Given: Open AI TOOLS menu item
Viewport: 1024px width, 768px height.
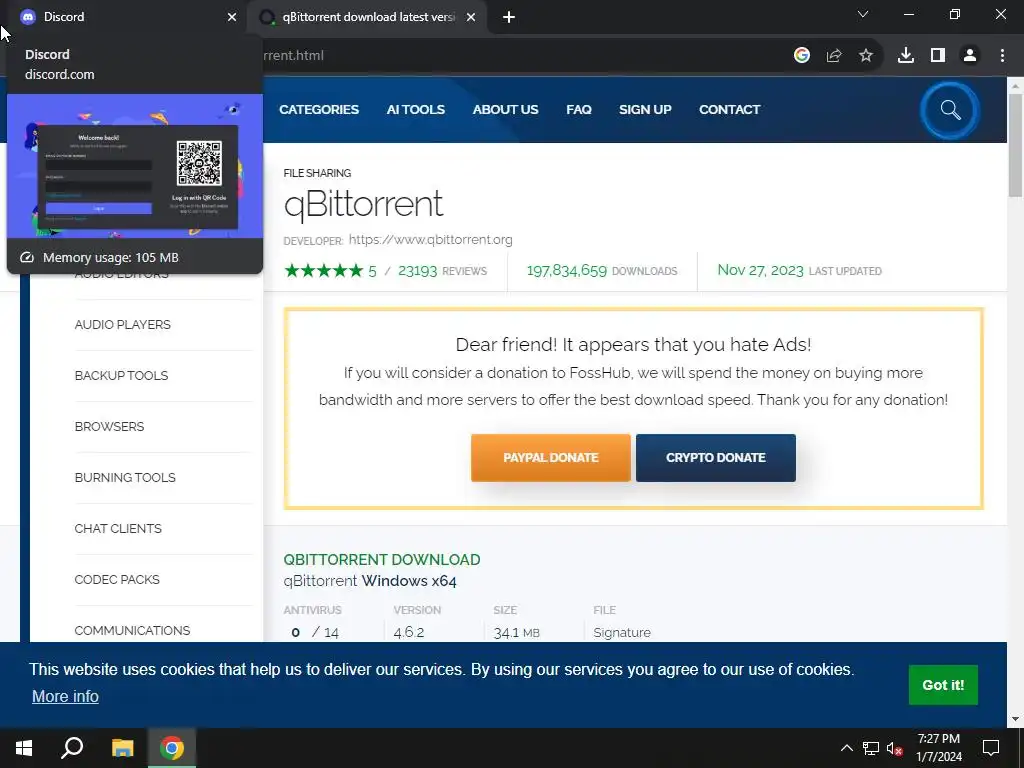Looking at the screenshot, I should pyautogui.click(x=415, y=110).
